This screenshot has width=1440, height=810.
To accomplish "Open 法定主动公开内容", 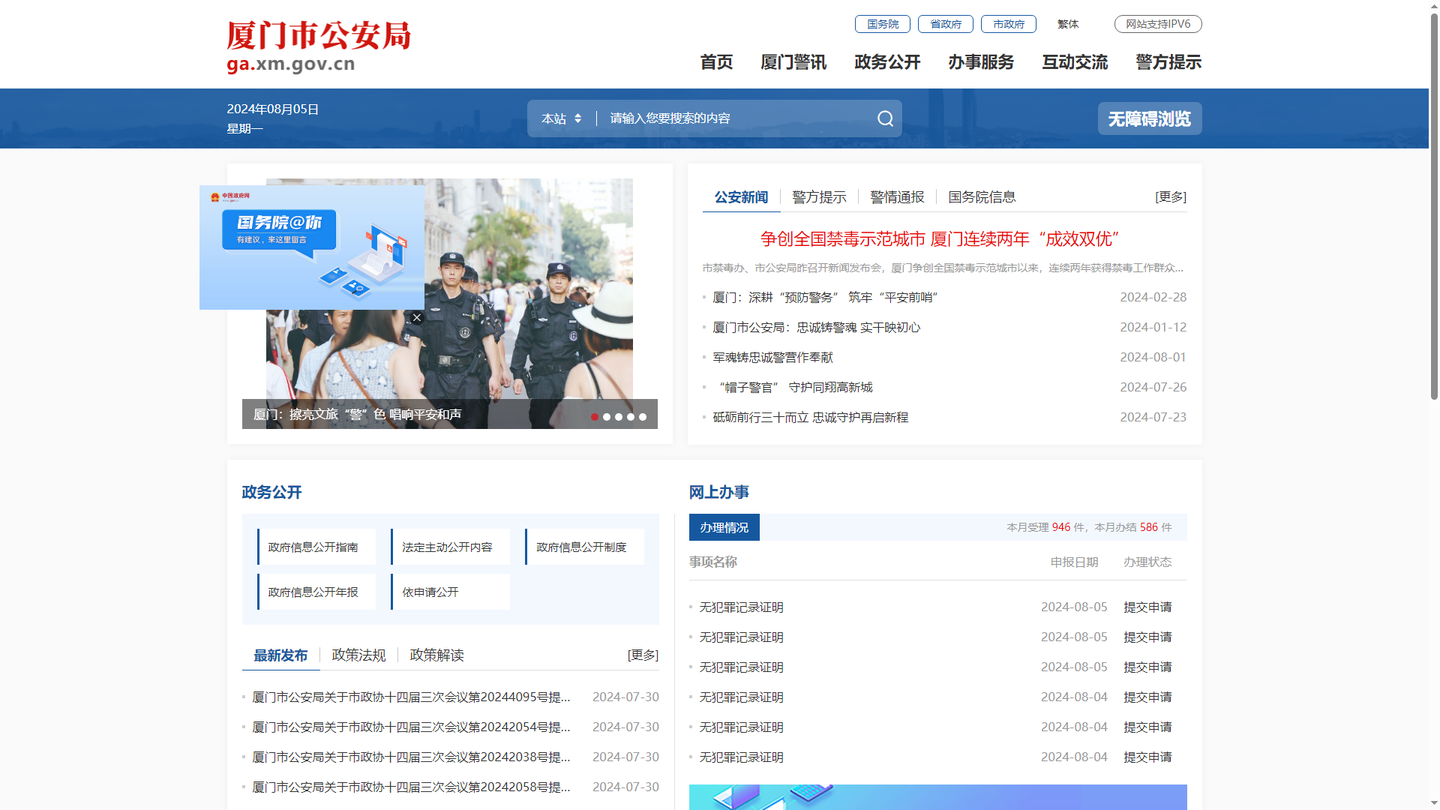I will [x=451, y=547].
